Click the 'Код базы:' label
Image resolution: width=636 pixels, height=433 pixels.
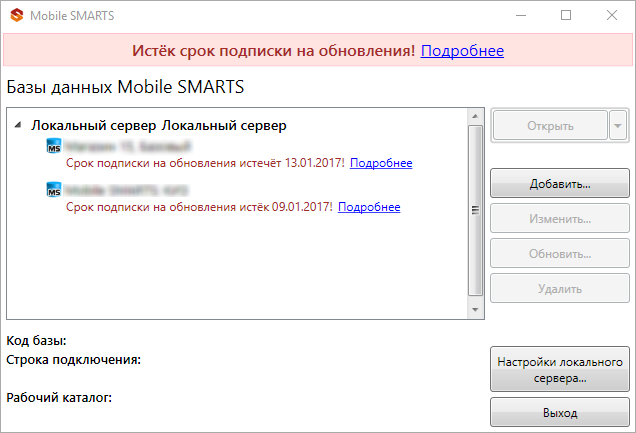pos(37,341)
